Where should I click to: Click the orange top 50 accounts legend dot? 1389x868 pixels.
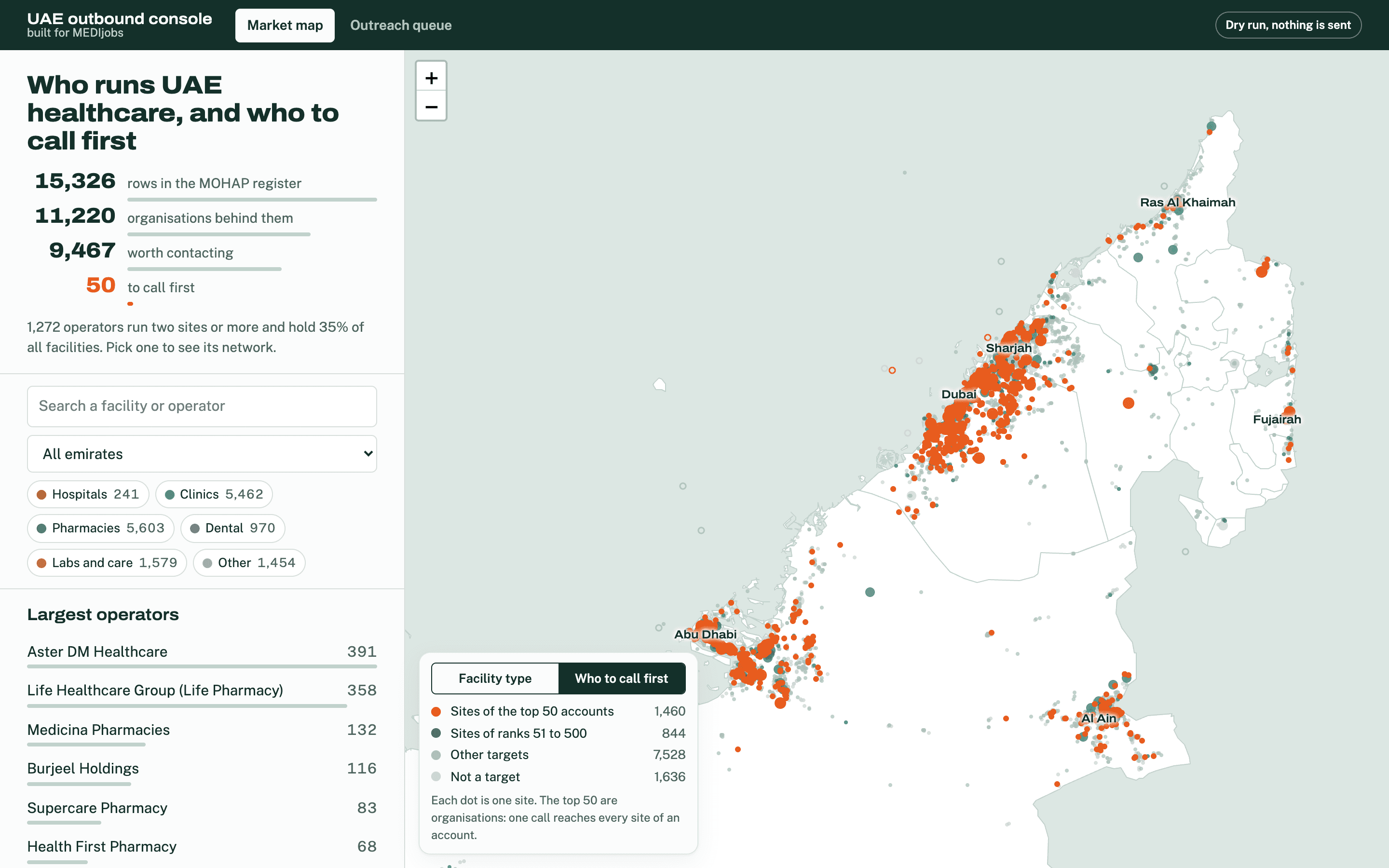(436, 712)
